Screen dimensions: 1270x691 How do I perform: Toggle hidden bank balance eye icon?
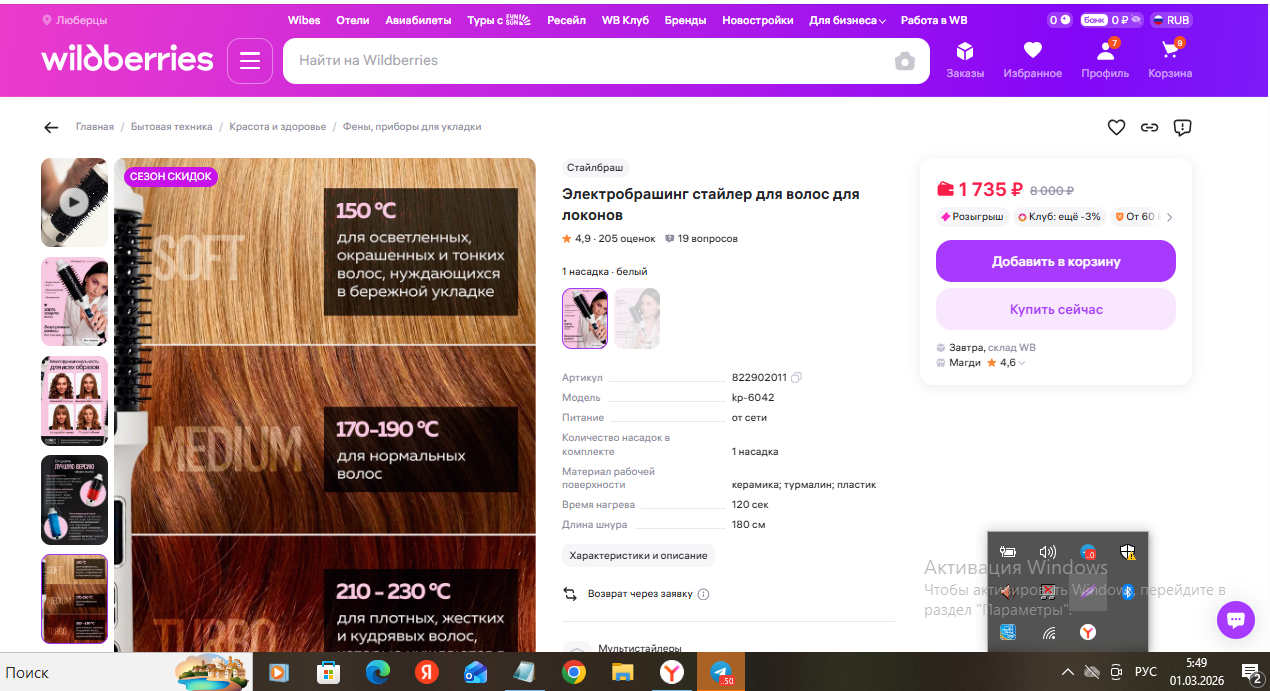[x=1137, y=20]
